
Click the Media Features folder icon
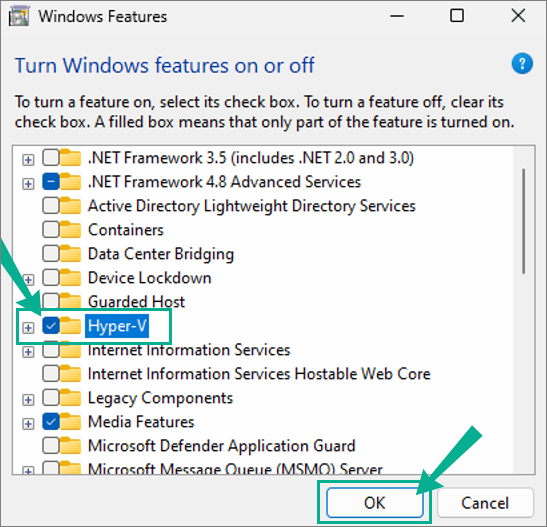point(71,422)
